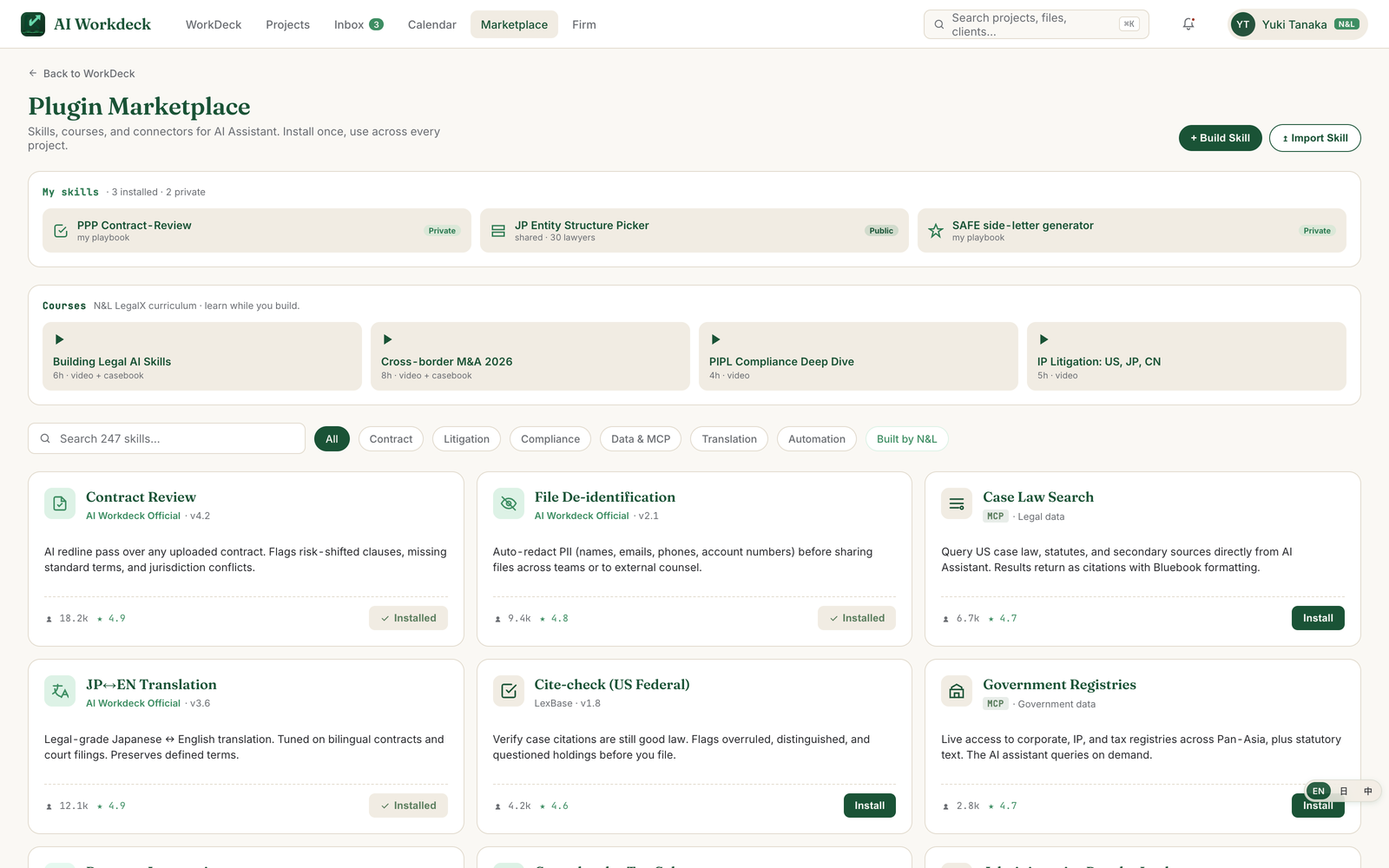Click Installed on Contract Review card
The image size is (1389, 868).
[408, 618]
